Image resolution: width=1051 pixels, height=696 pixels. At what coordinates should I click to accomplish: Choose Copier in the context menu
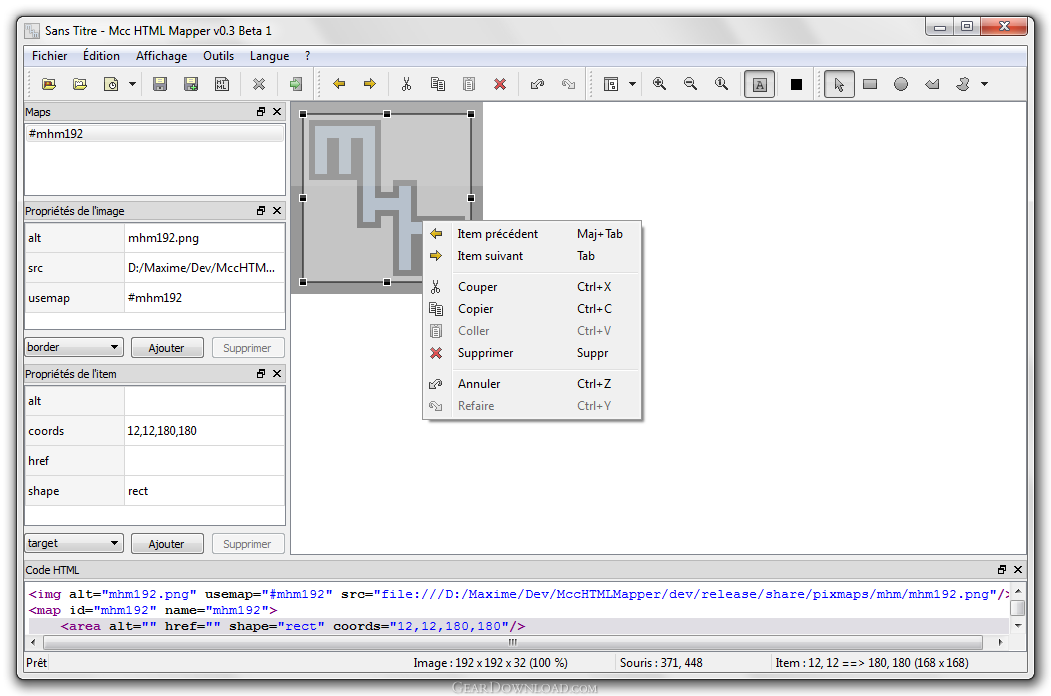532,309
